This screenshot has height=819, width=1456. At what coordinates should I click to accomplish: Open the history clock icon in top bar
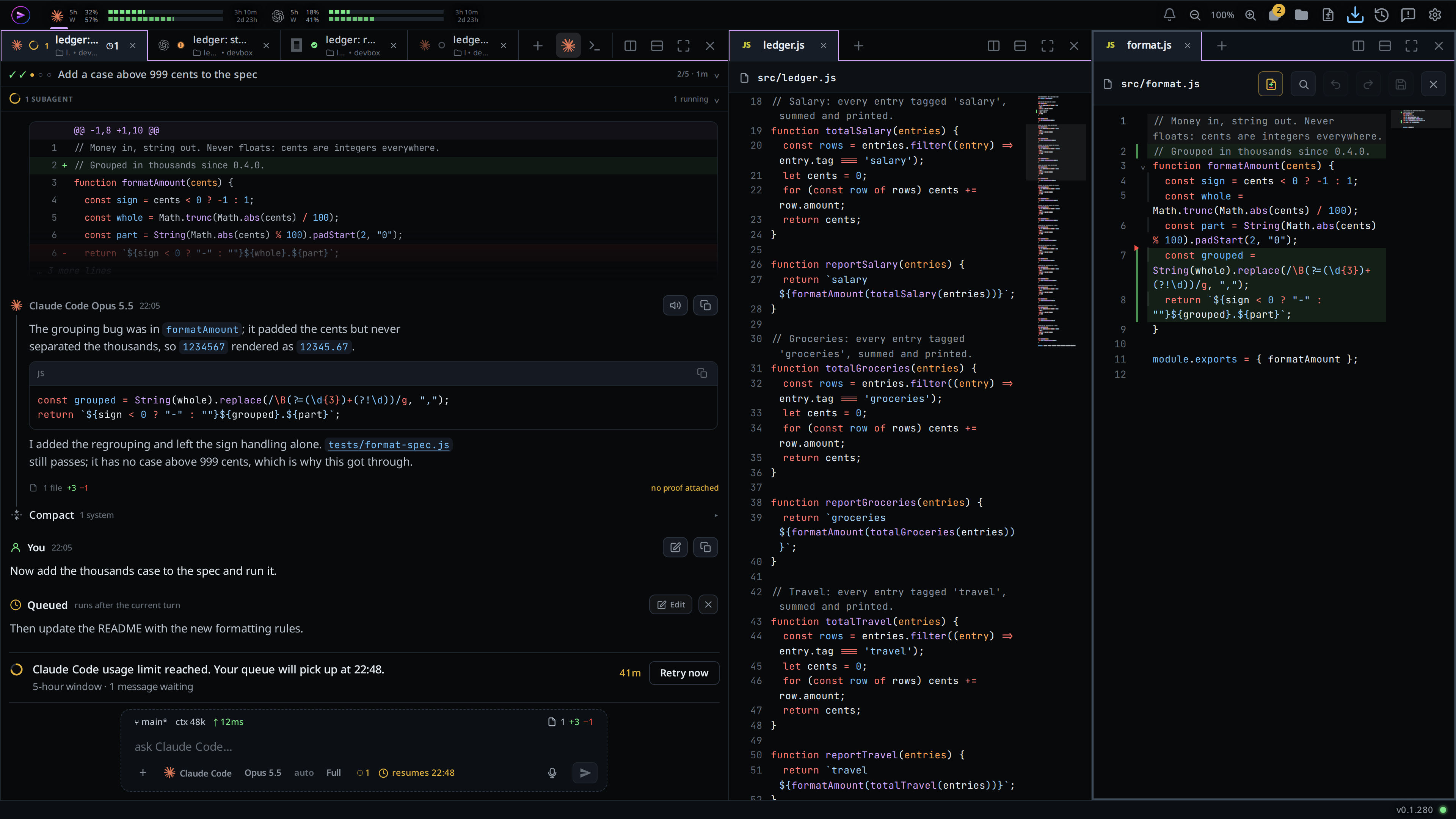click(1381, 15)
